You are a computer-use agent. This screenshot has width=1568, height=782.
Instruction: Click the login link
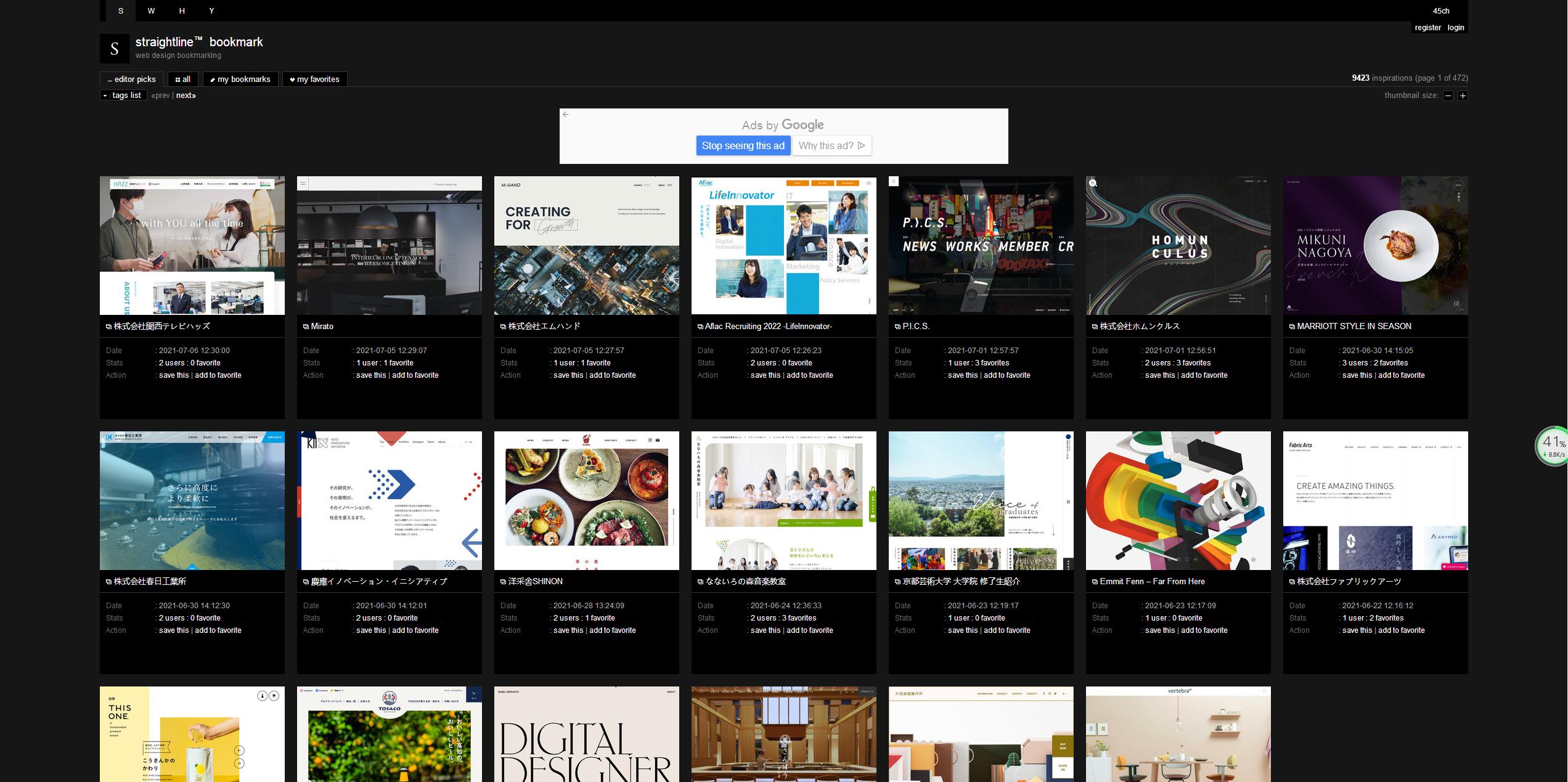1456,28
